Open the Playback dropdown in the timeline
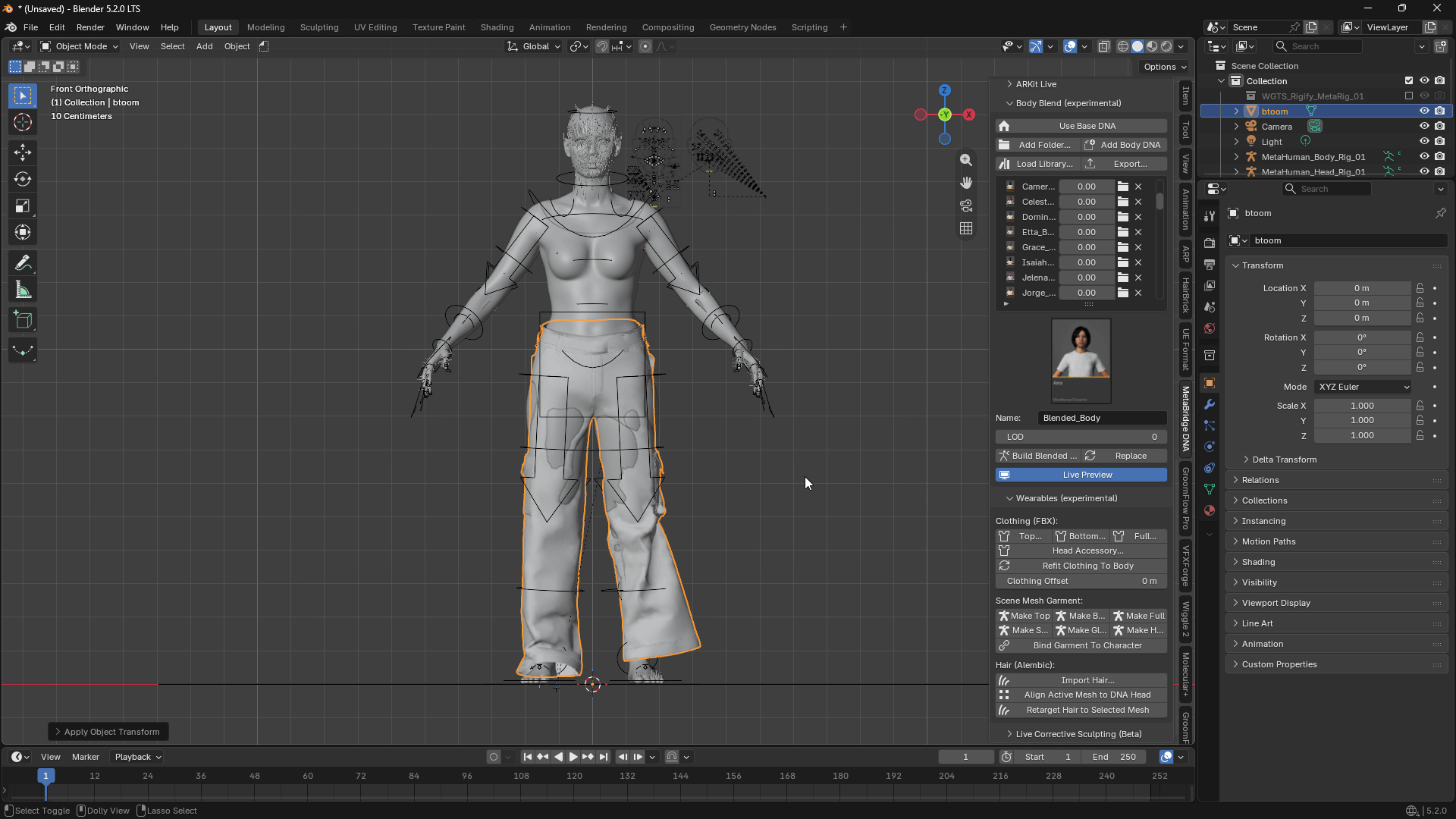Viewport: 1456px width, 819px height. (x=137, y=757)
